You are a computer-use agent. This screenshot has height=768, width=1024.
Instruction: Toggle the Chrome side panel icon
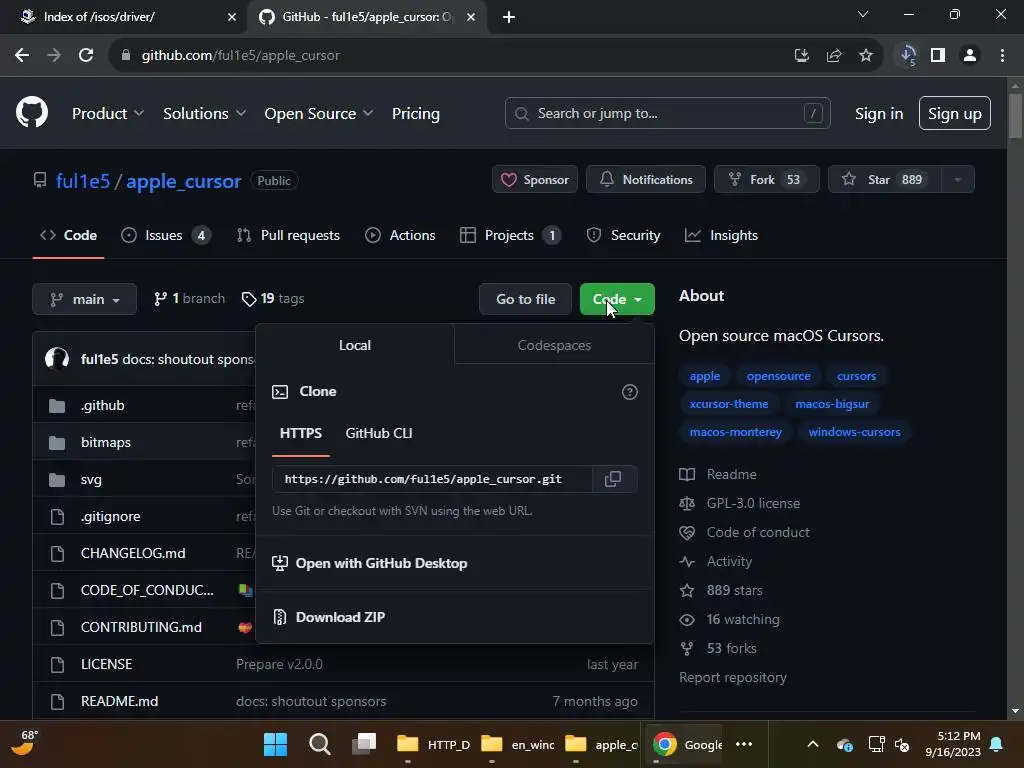938,56
